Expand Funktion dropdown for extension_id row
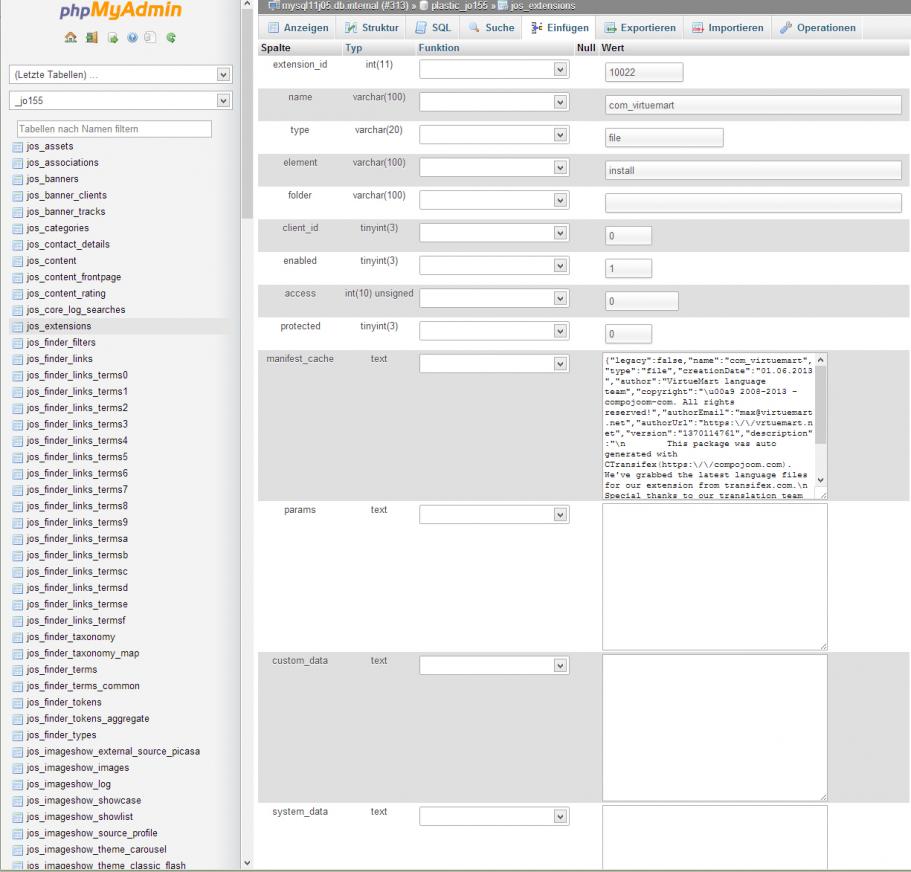 coord(494,70)
